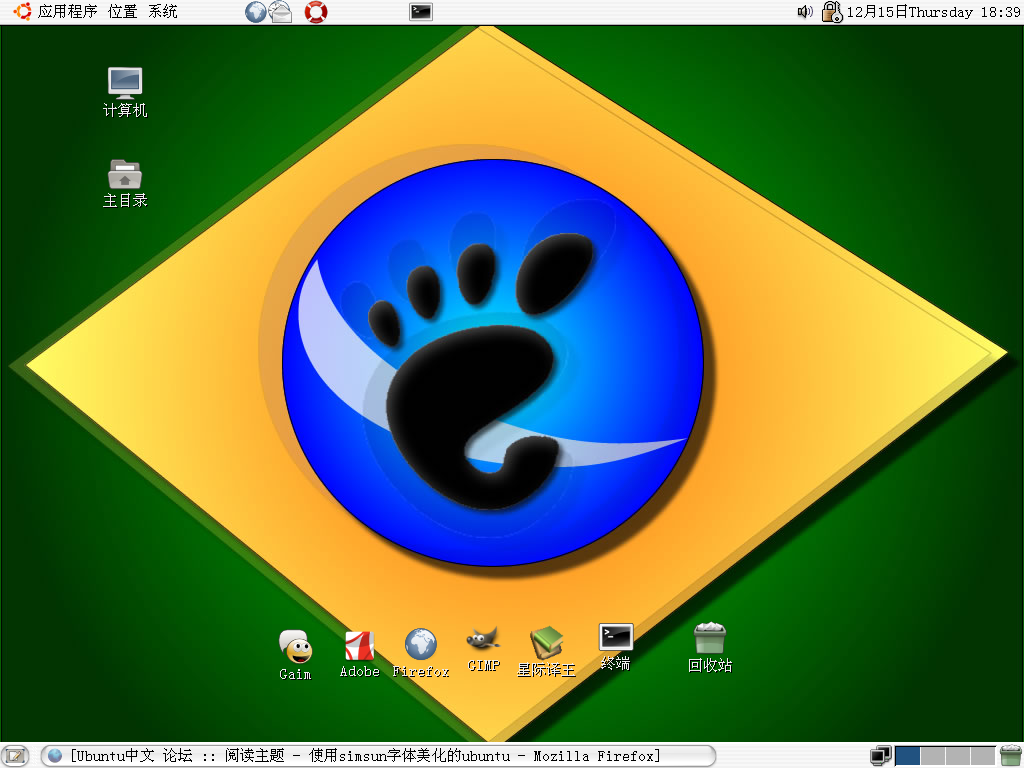Launch web browser from top panel globe icon
The image size is (1024, 768).
click(255, 12)
